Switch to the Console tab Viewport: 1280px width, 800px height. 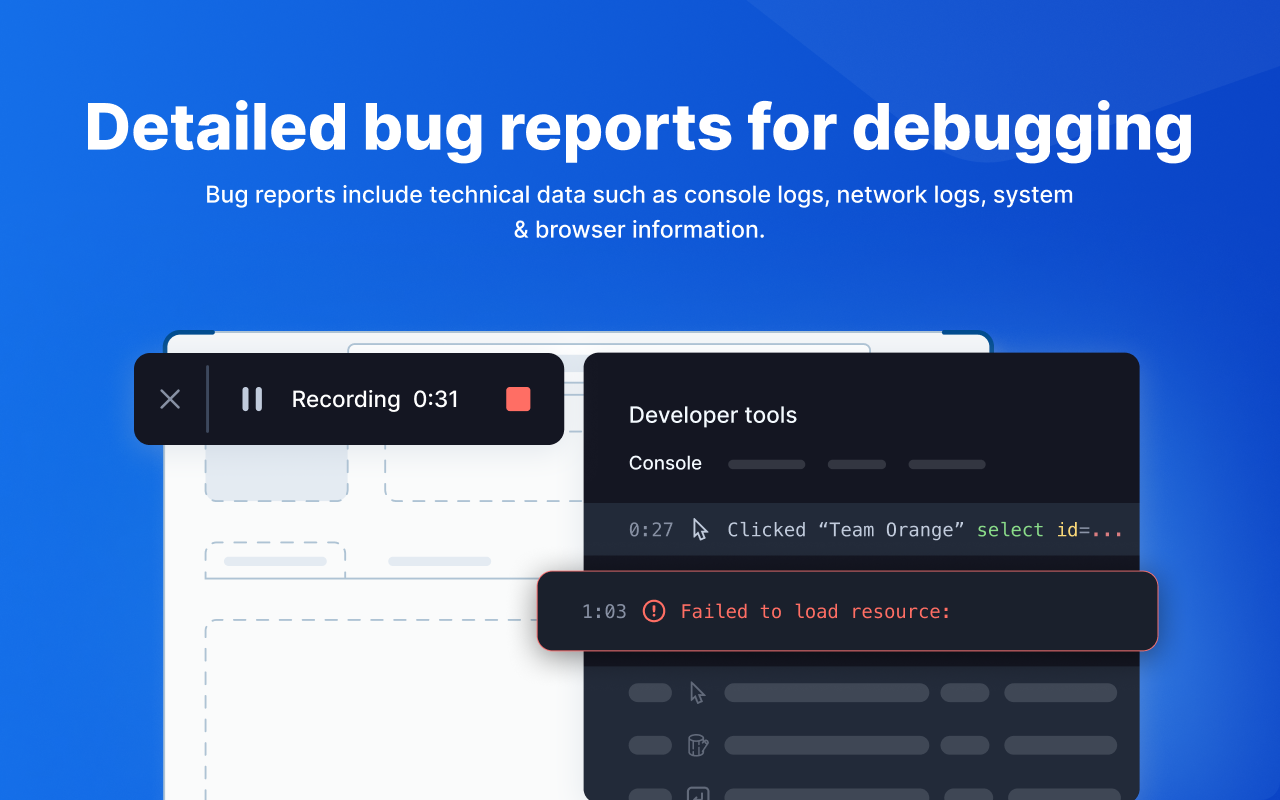click(665, 463)
